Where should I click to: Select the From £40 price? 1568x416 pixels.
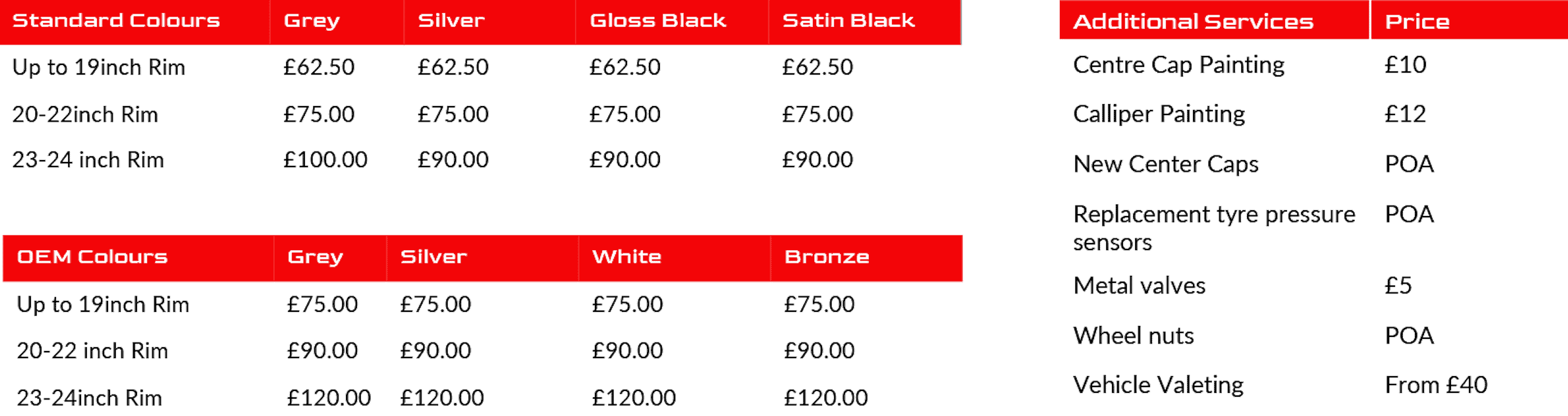(1436, 385)
